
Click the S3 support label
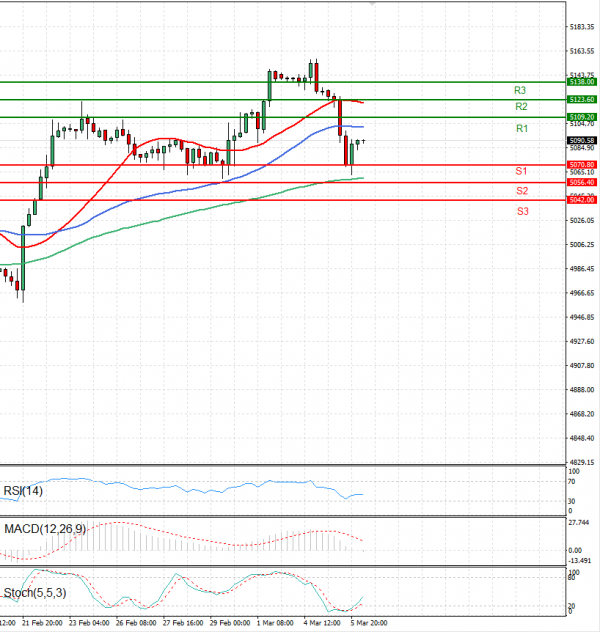coord(523,211)
